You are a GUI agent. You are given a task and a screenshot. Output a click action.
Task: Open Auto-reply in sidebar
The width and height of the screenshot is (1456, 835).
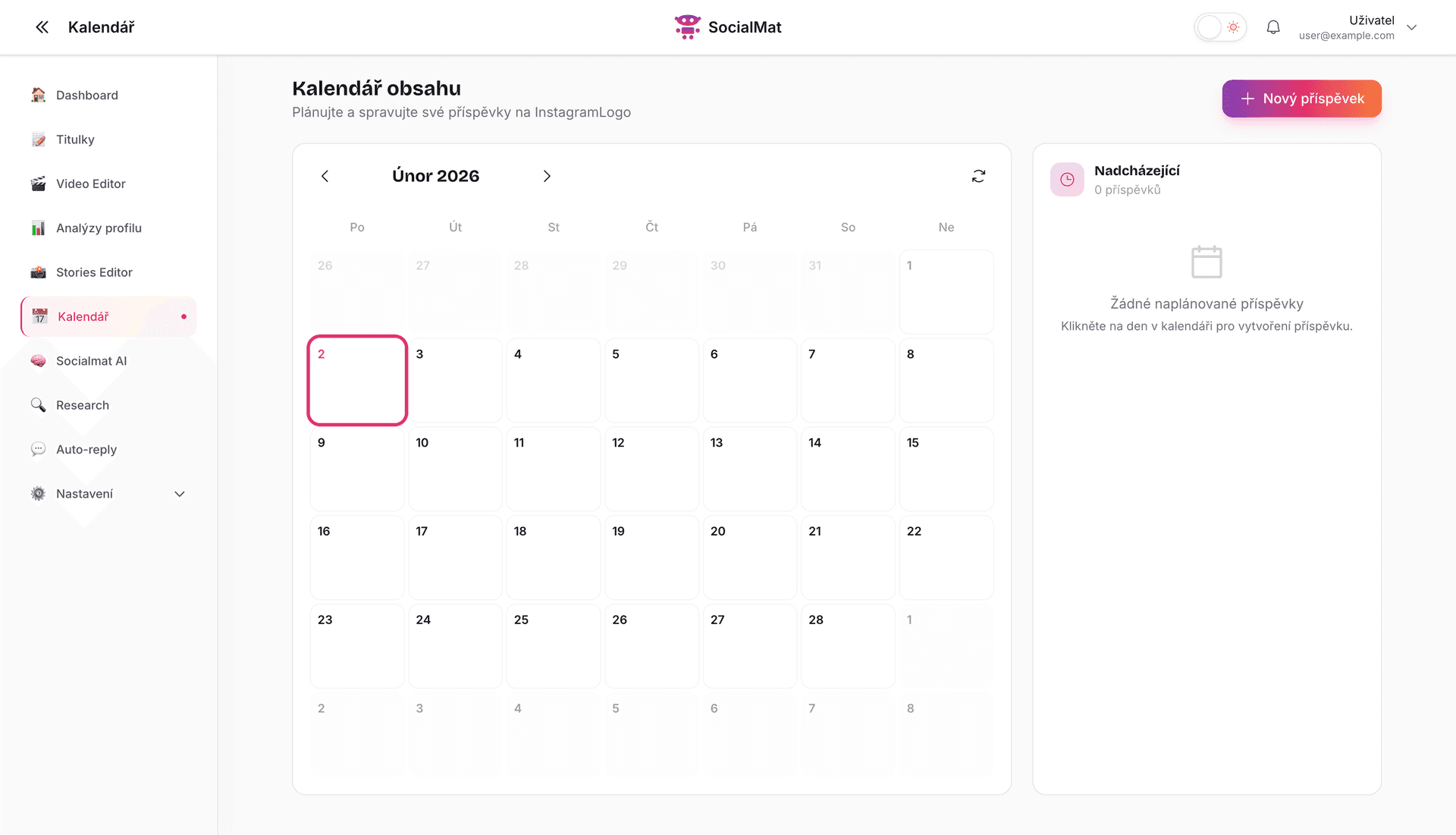[86, 450]
